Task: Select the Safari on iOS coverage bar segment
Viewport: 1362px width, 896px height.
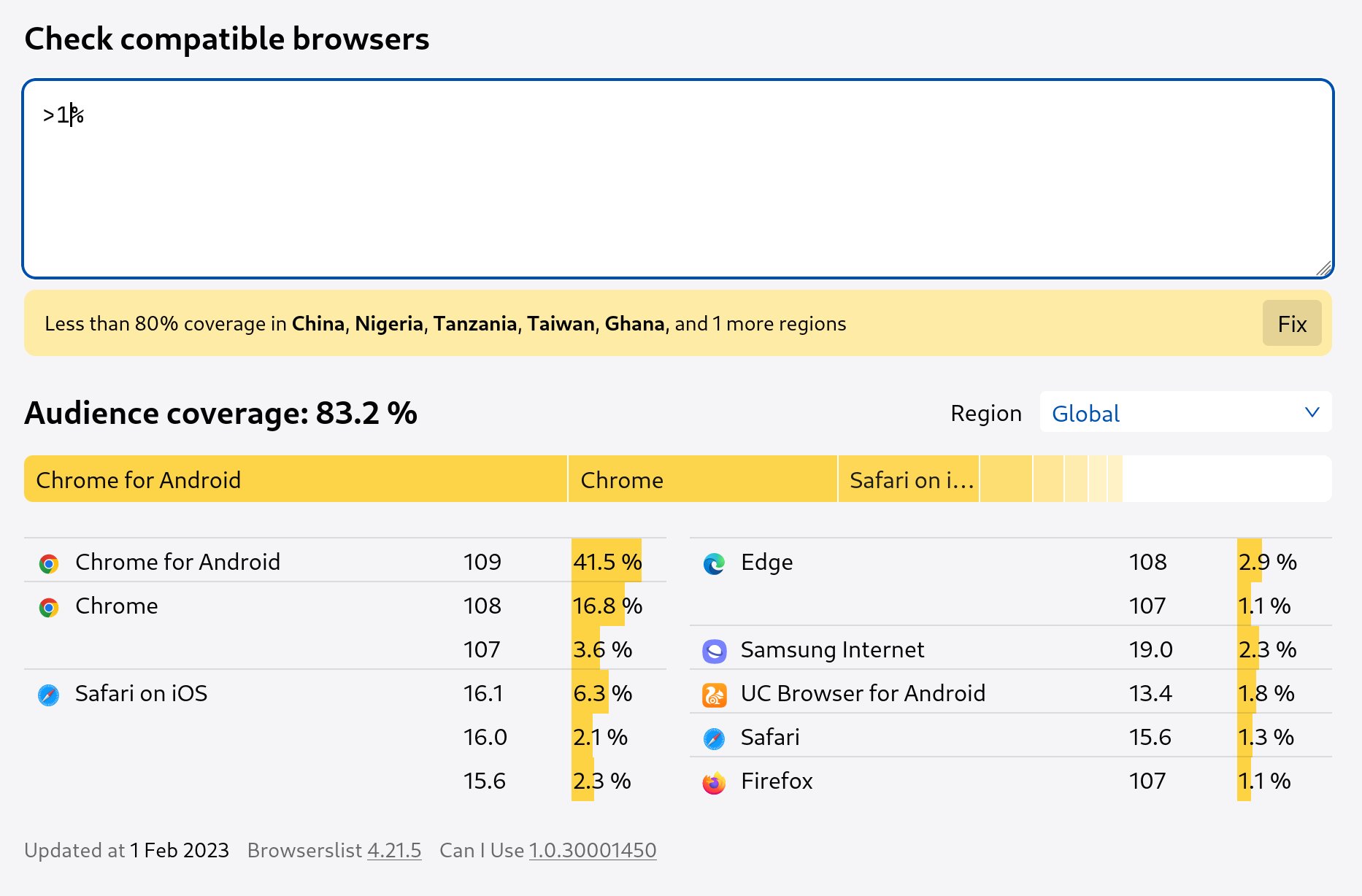Action: click(909, 479)
